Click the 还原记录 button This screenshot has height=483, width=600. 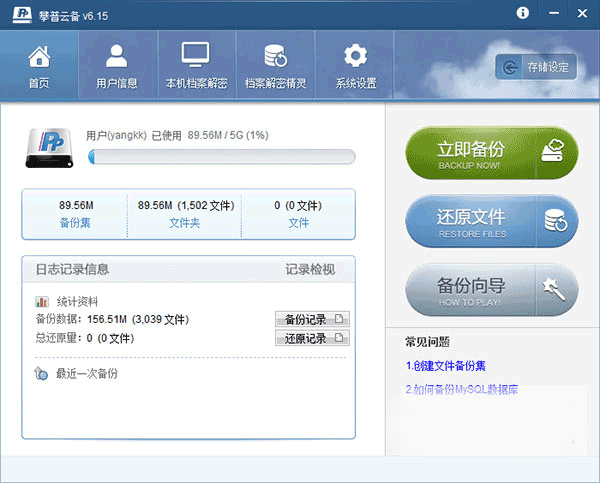[x=312, y=338]
